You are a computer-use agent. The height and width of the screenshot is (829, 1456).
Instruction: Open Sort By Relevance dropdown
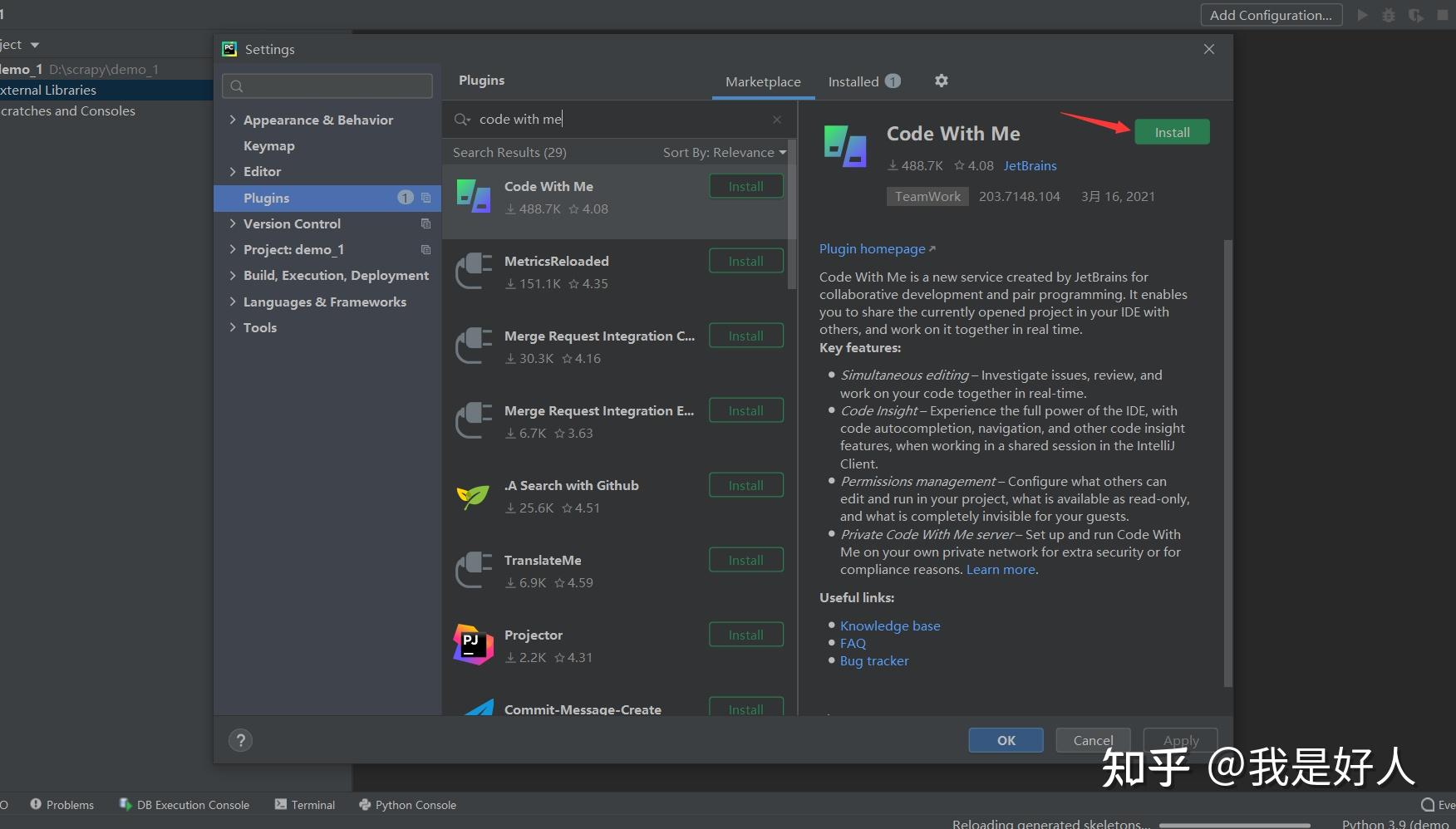tap(725, 152)
